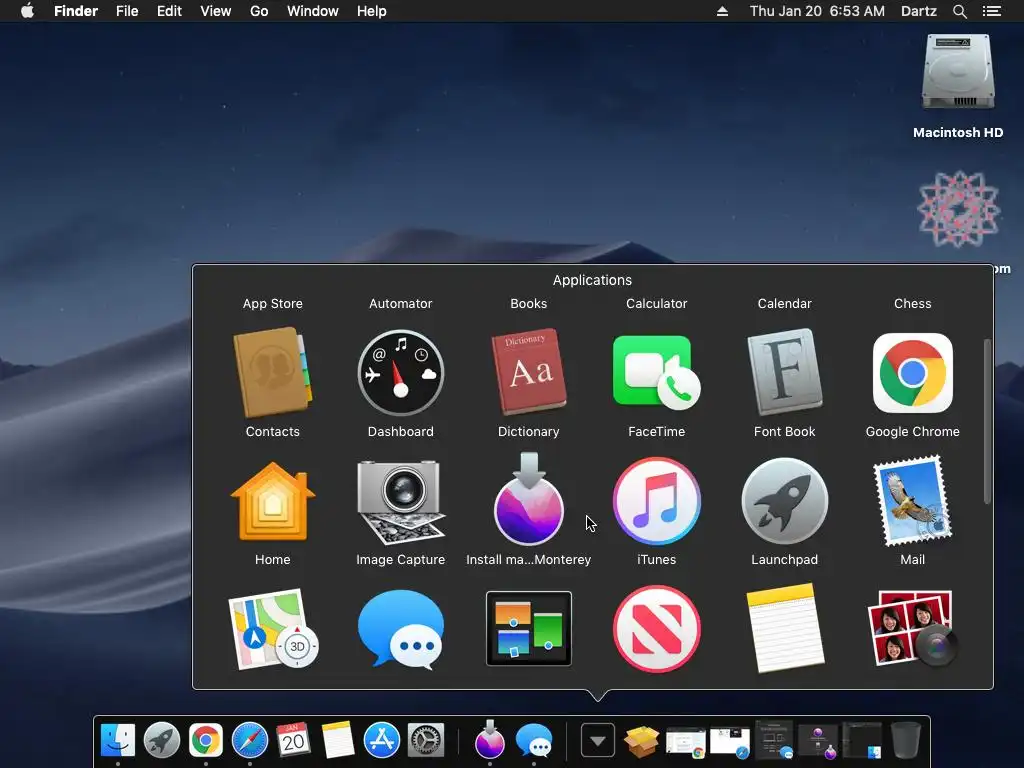Open Trash in the Dock

(x=906, y=739)
